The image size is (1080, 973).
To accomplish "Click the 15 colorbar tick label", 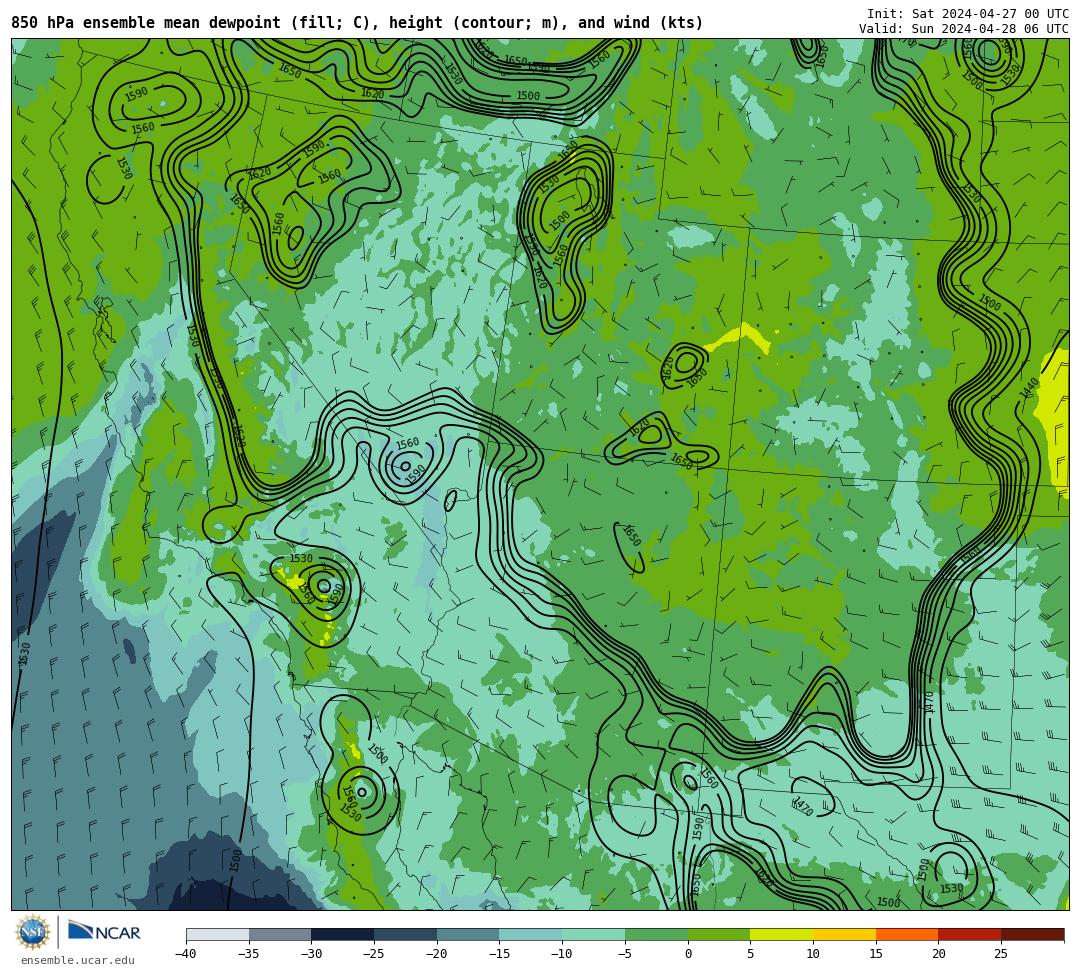I will click(875, 954).
